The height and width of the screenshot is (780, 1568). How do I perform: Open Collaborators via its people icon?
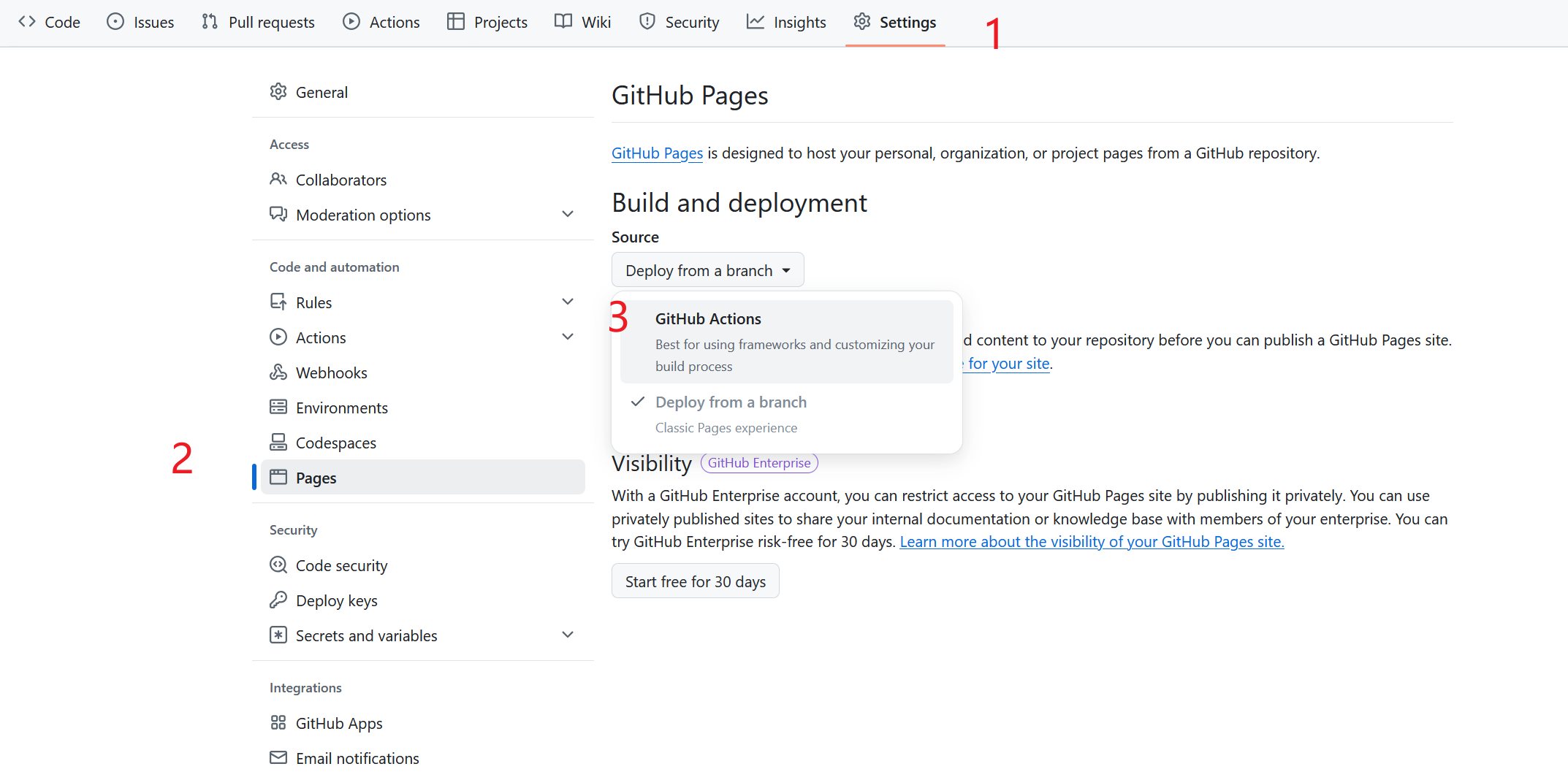click(x=278, y=179)
